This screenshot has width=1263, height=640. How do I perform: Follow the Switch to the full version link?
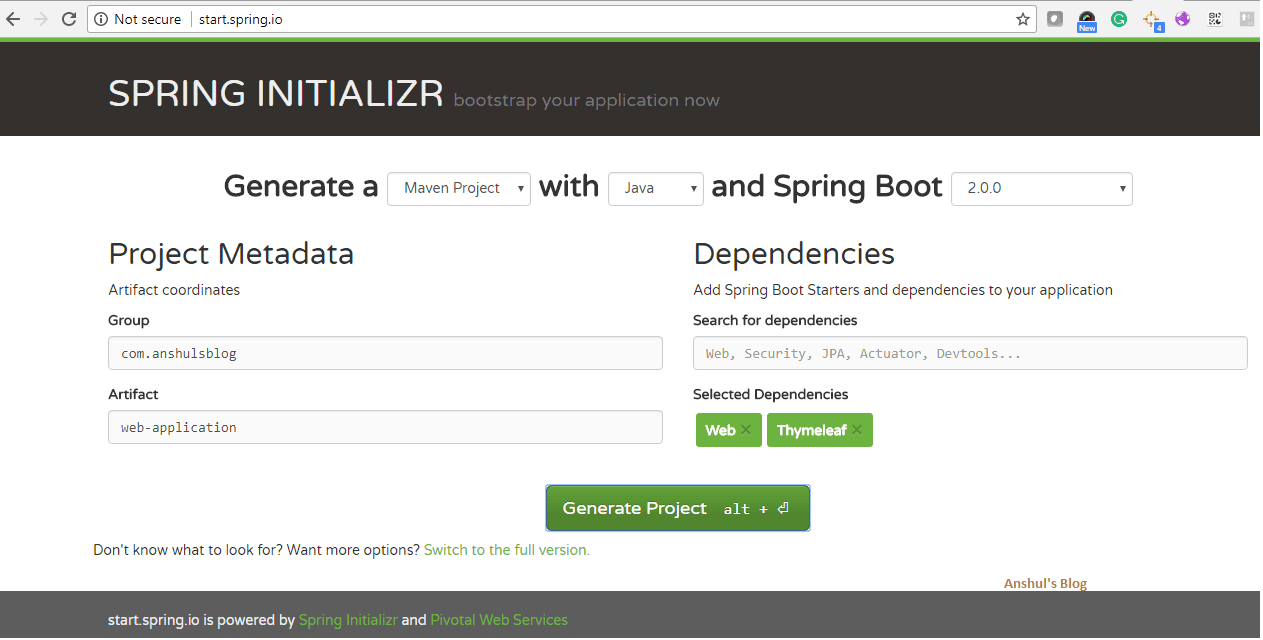tap(507, 550)
